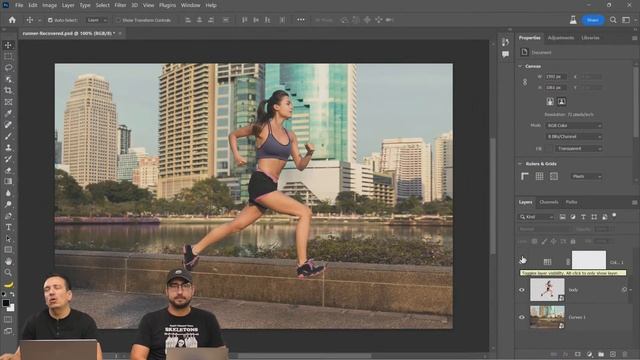Click the canvas width input field
This screenshot has width=640, height=360.
(556, 77)
